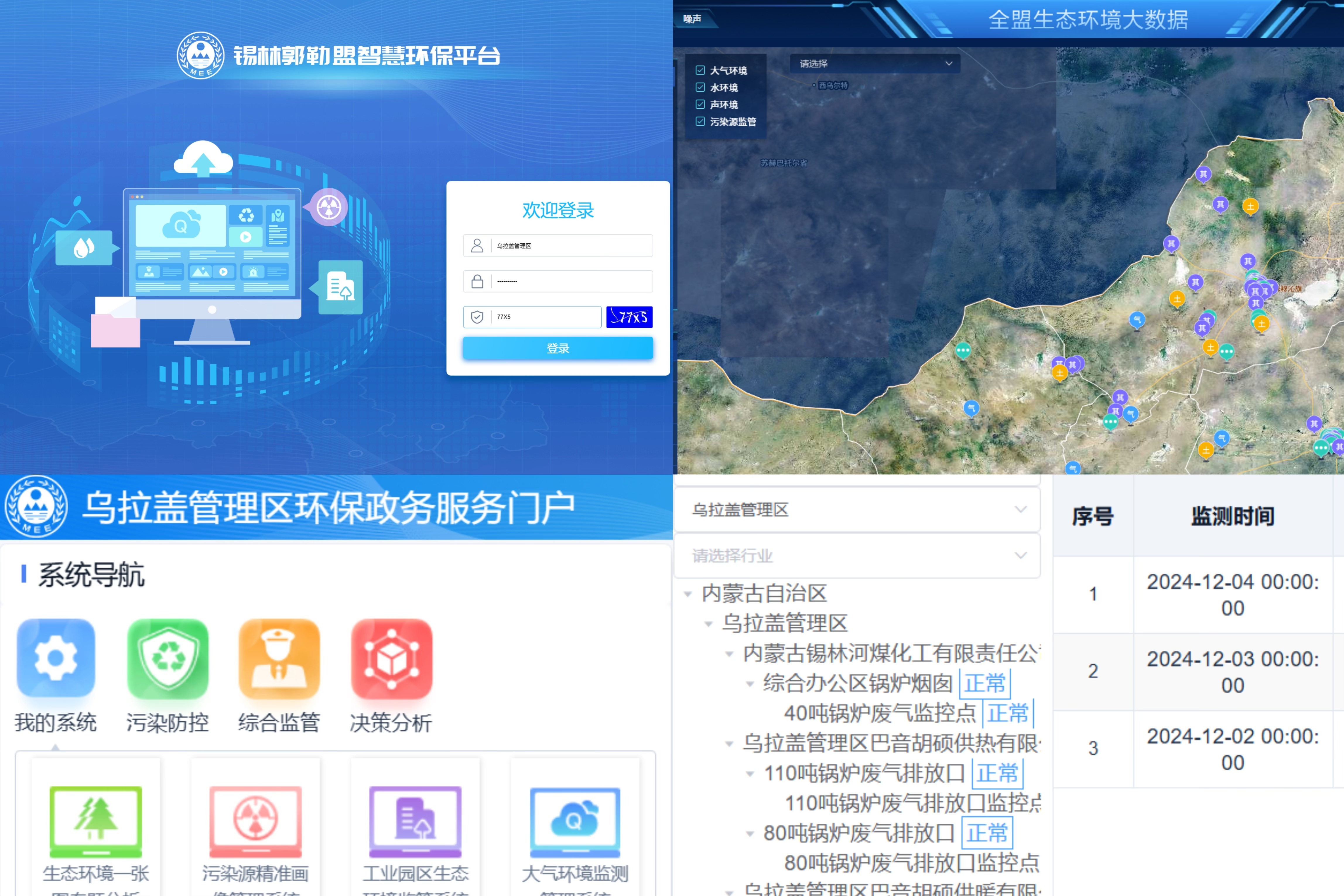Click the MEE logo on the login page
Image resolution: width=1344 pixels, height=896 pixels.
pos(200,55)
